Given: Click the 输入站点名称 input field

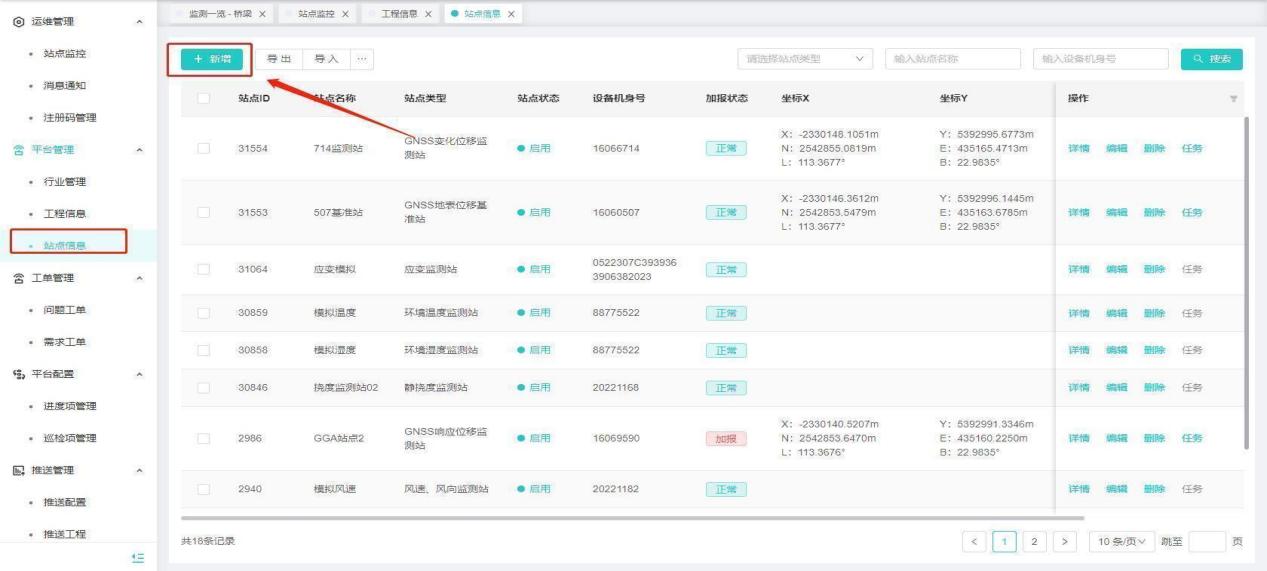Looking at the screenshot, I should click(952, 60).
